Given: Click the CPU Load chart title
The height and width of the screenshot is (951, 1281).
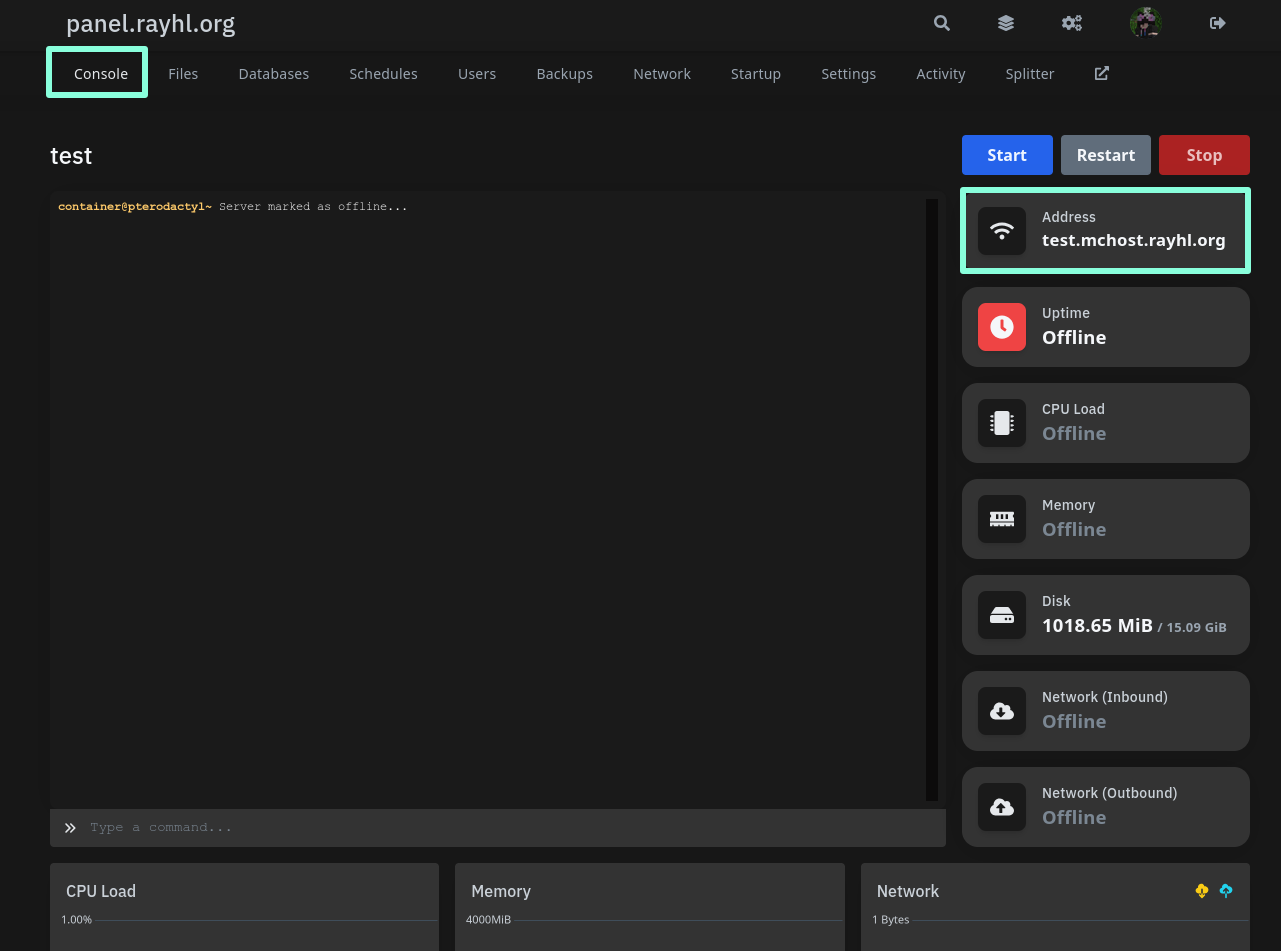Looking at the screenshot, I should [x=101, y=891].
